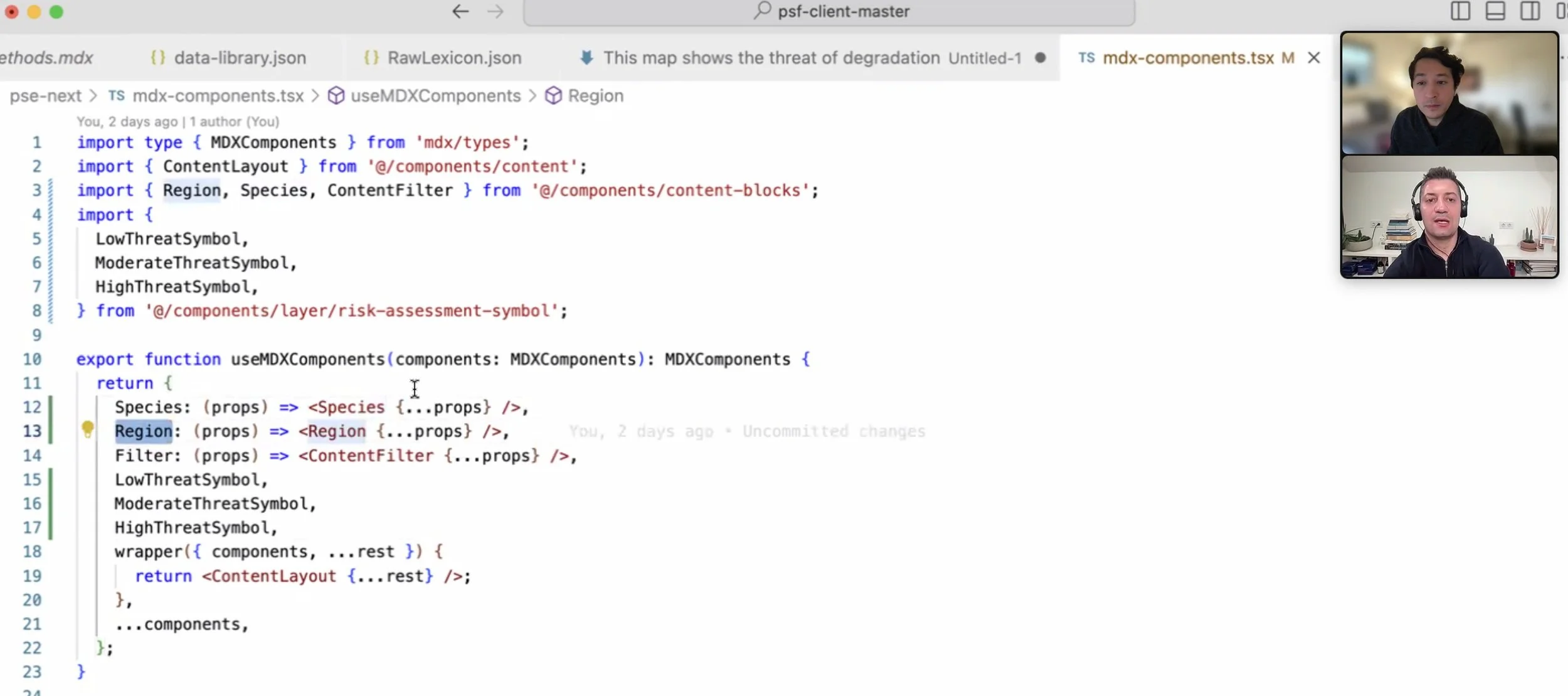
Task: Click the go back arrow
Action: coord(460,11)
